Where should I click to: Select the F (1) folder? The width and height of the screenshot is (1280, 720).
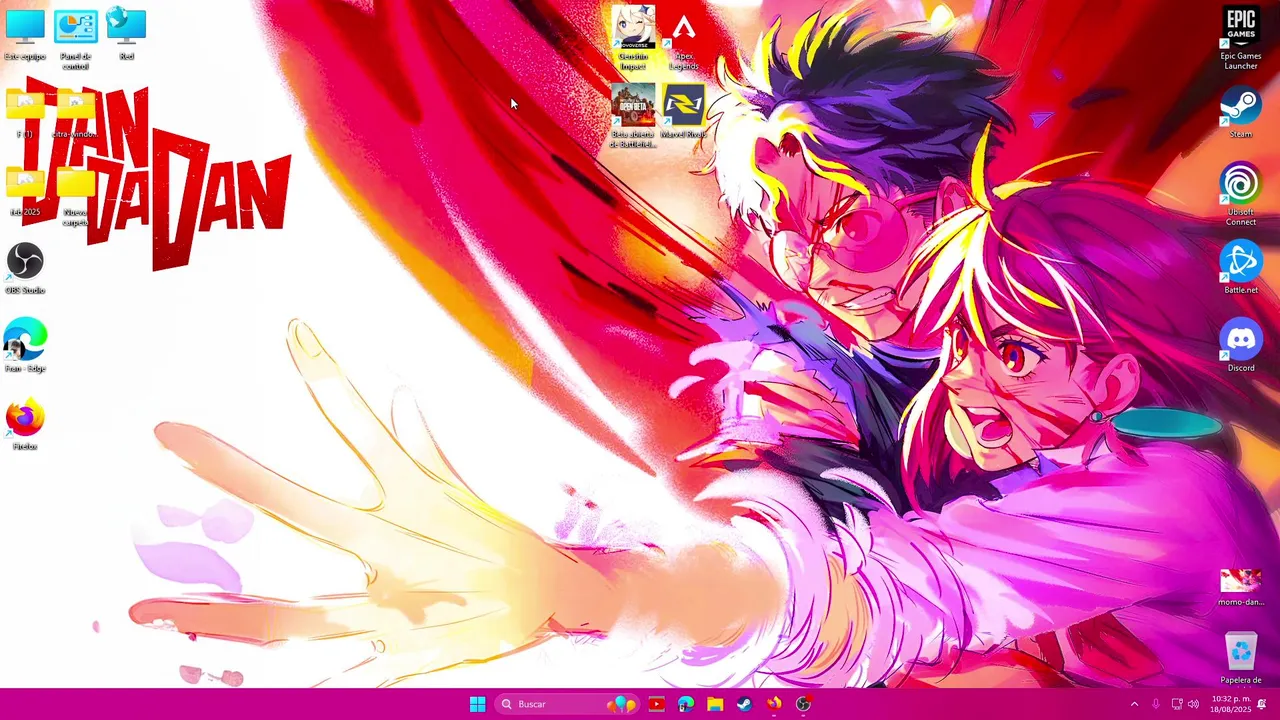pos(25,113)
